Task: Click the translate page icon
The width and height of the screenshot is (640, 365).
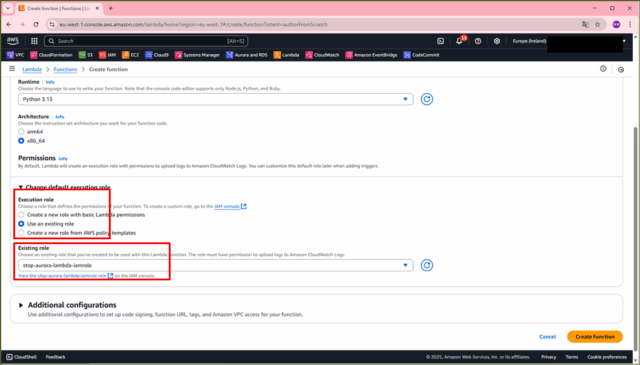Action: (585, 24)
